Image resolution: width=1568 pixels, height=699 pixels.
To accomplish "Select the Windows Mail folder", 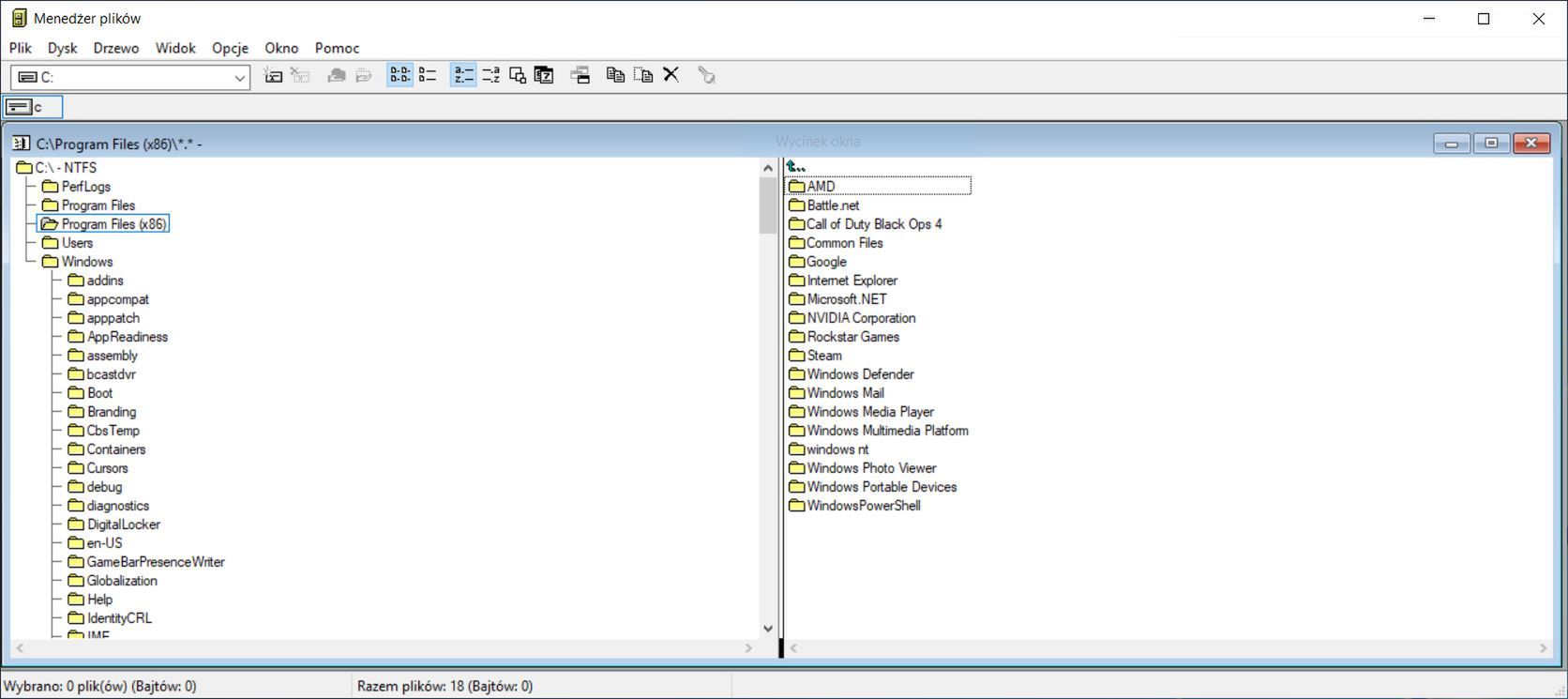I will 836,393.
